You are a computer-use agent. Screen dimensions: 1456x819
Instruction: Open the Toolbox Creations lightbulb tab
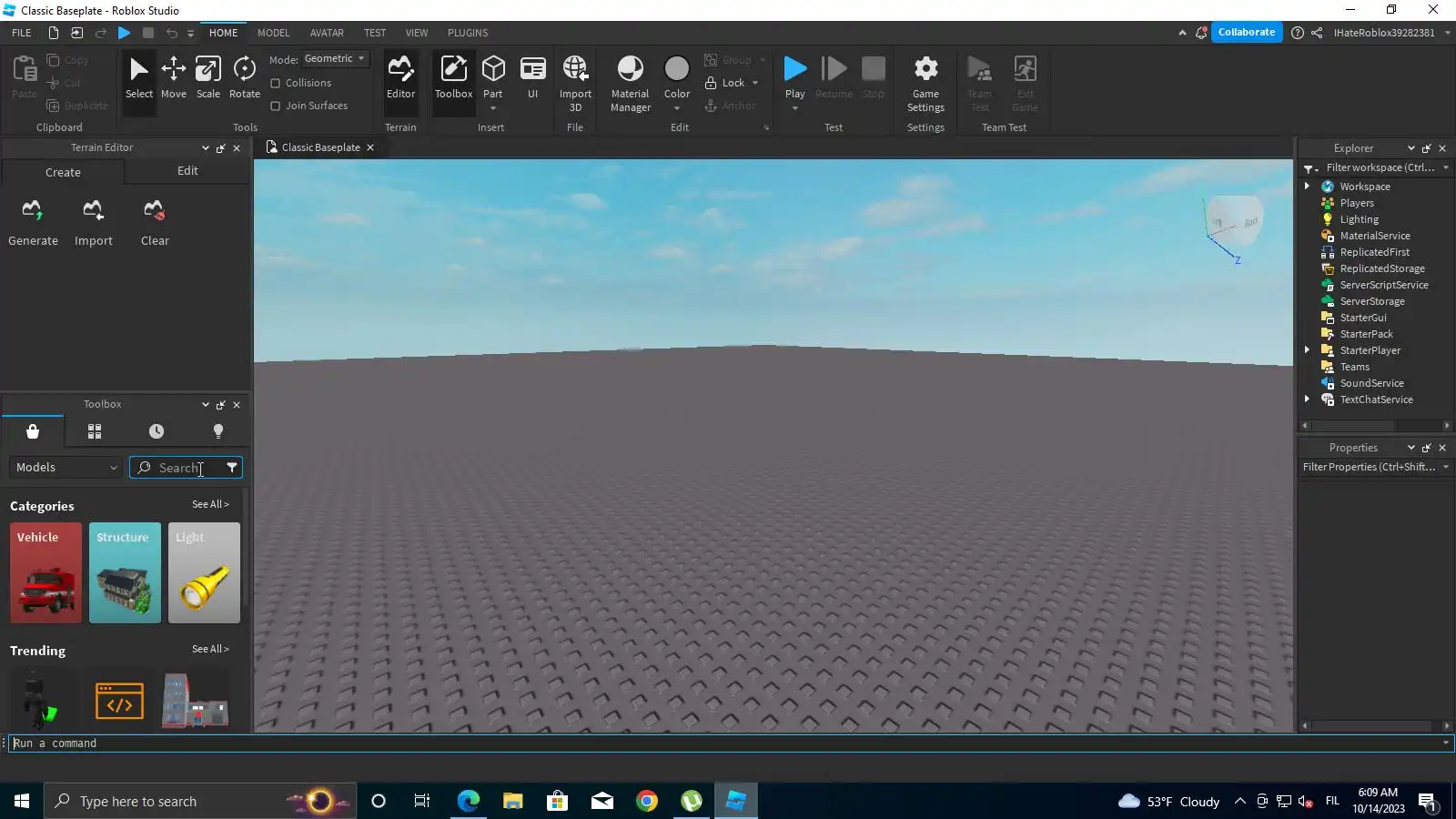218,431
